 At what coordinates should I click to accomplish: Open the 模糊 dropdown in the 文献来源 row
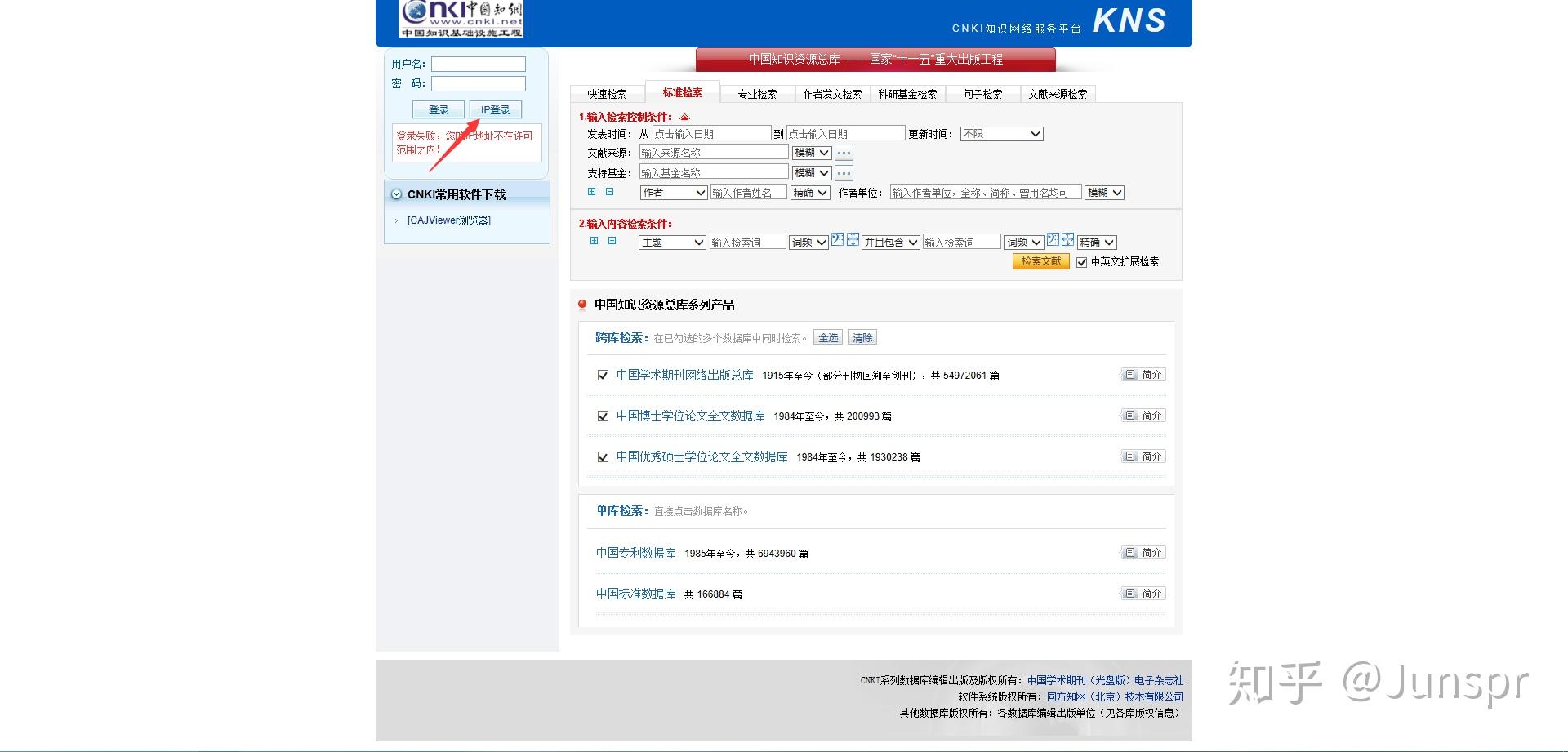[x=812, y=153]
